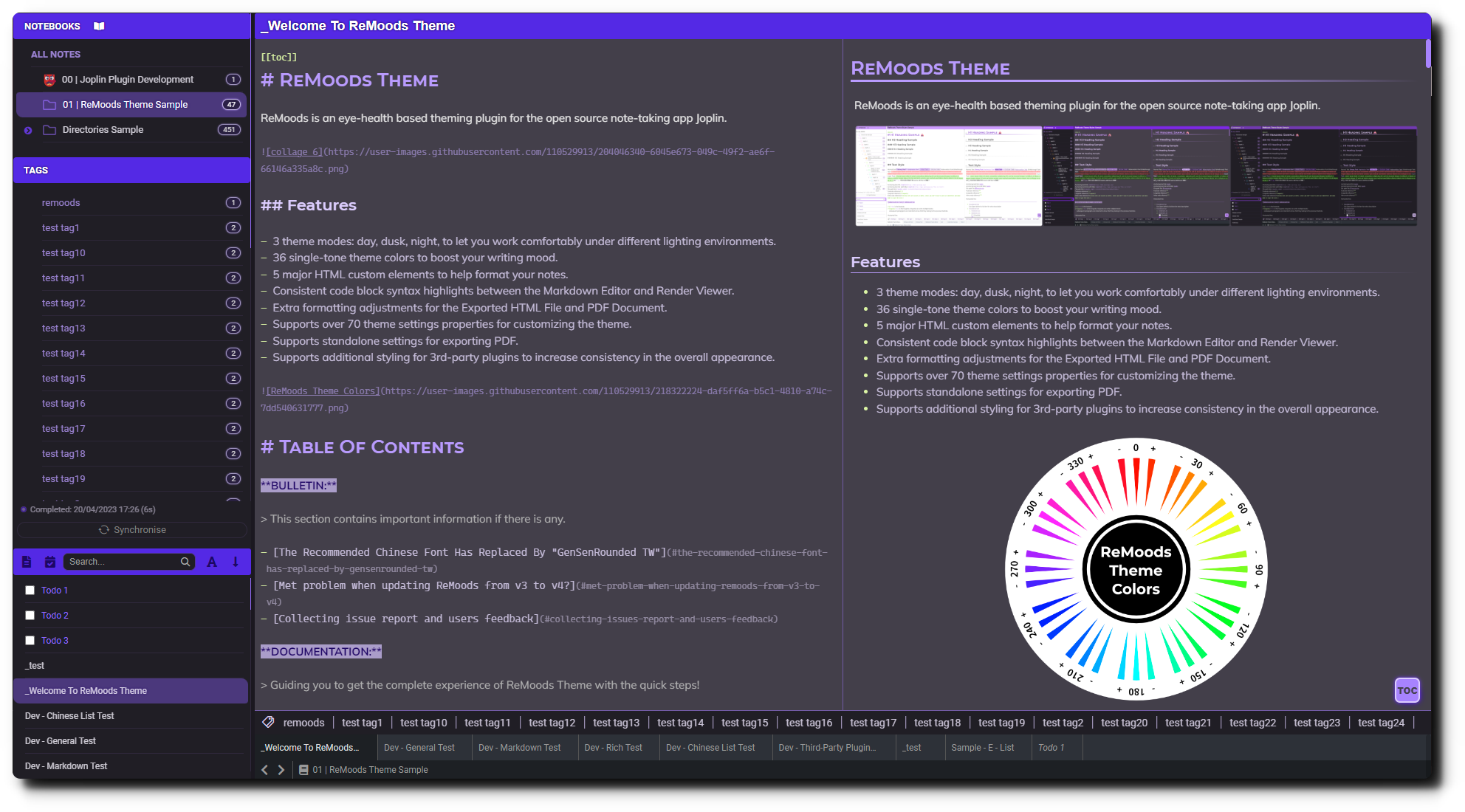Select the test tag12 tag in sidebar
1465x812 pixels.
point(64,303)
